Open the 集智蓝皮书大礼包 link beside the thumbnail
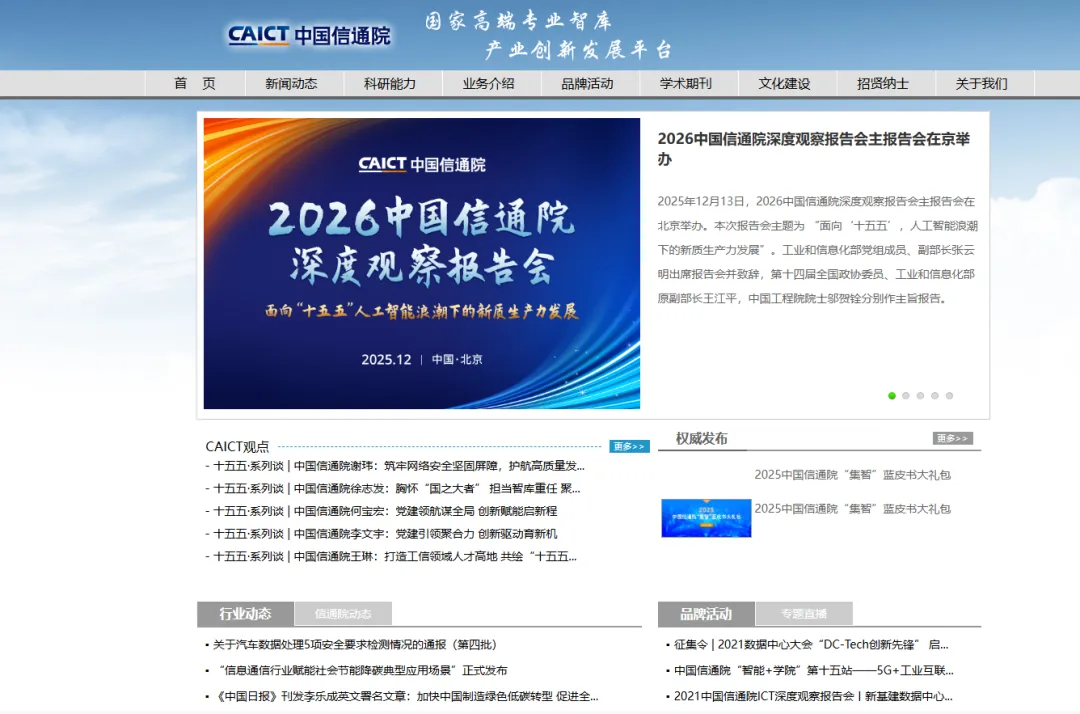Screen dimensions: 1080x714 click(x=852, y=509)
